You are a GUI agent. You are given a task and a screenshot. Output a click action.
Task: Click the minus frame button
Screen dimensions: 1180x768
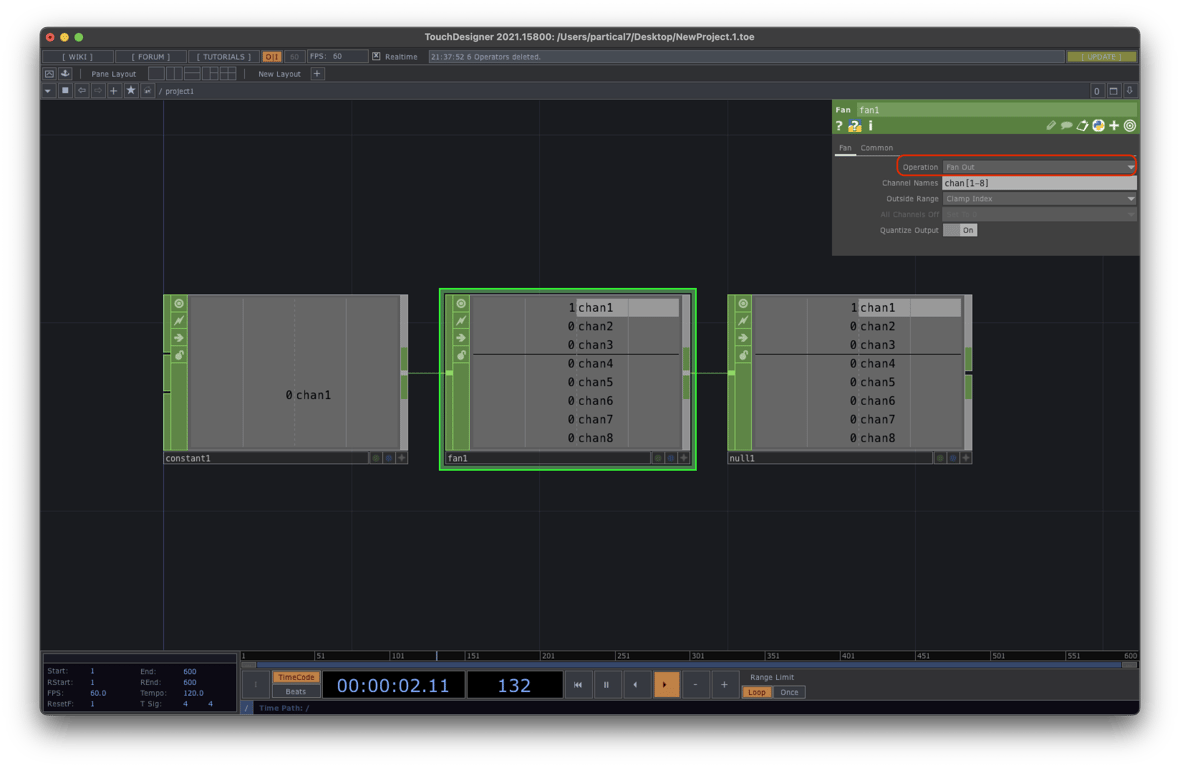click(695, 685)
